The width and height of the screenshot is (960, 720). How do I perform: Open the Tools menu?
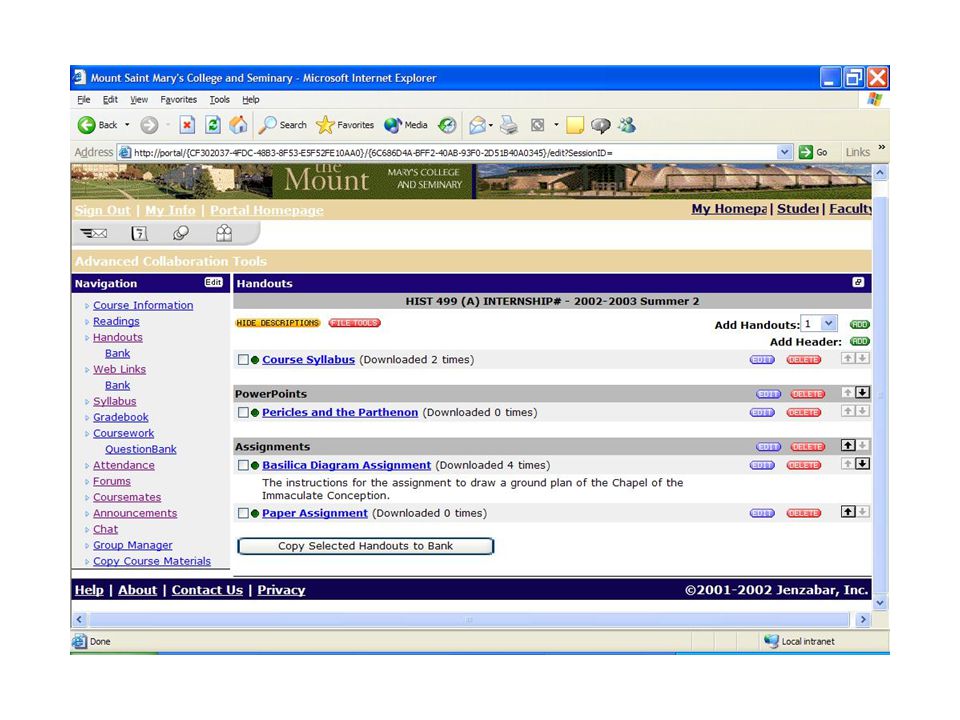pyautogui.click(x=219, y=99)
